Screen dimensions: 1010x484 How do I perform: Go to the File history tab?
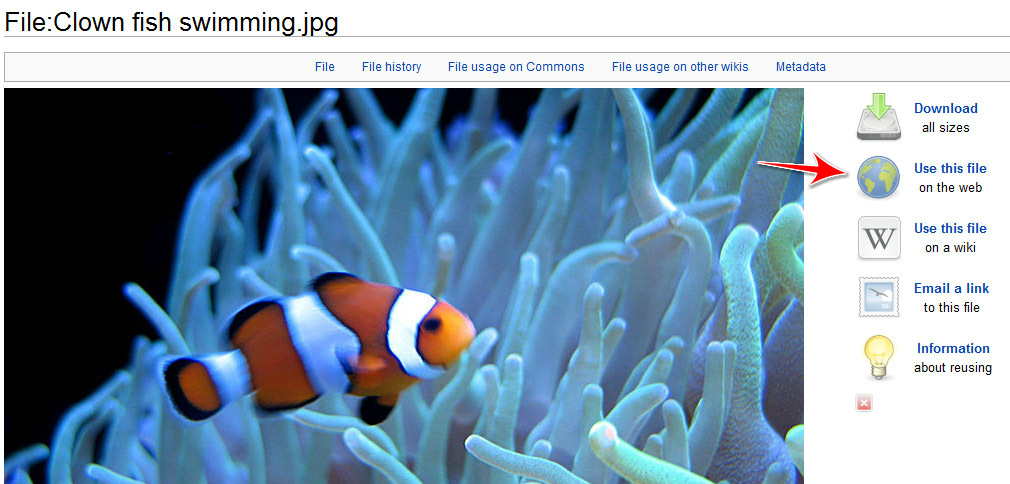392,66
